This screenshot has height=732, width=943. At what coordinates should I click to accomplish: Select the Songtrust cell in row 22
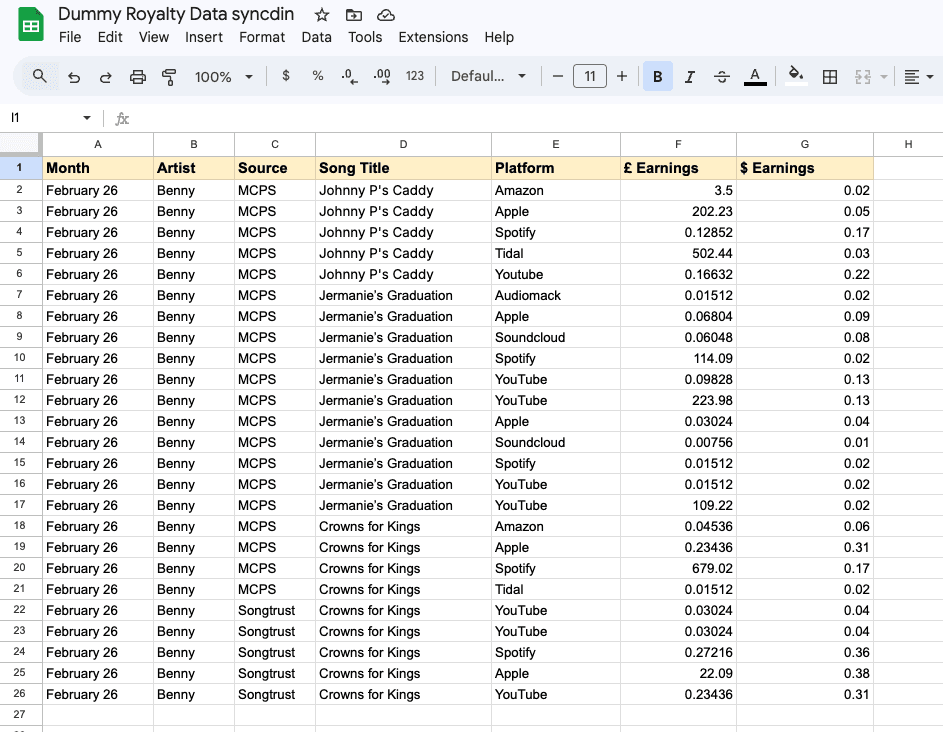pyautogui.click(x=275, y=611)
